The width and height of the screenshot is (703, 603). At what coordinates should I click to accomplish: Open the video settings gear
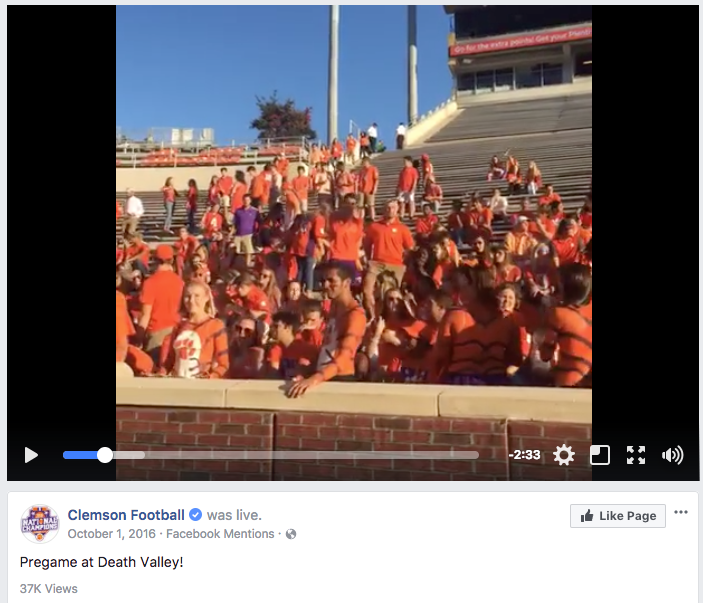[564, 455]
